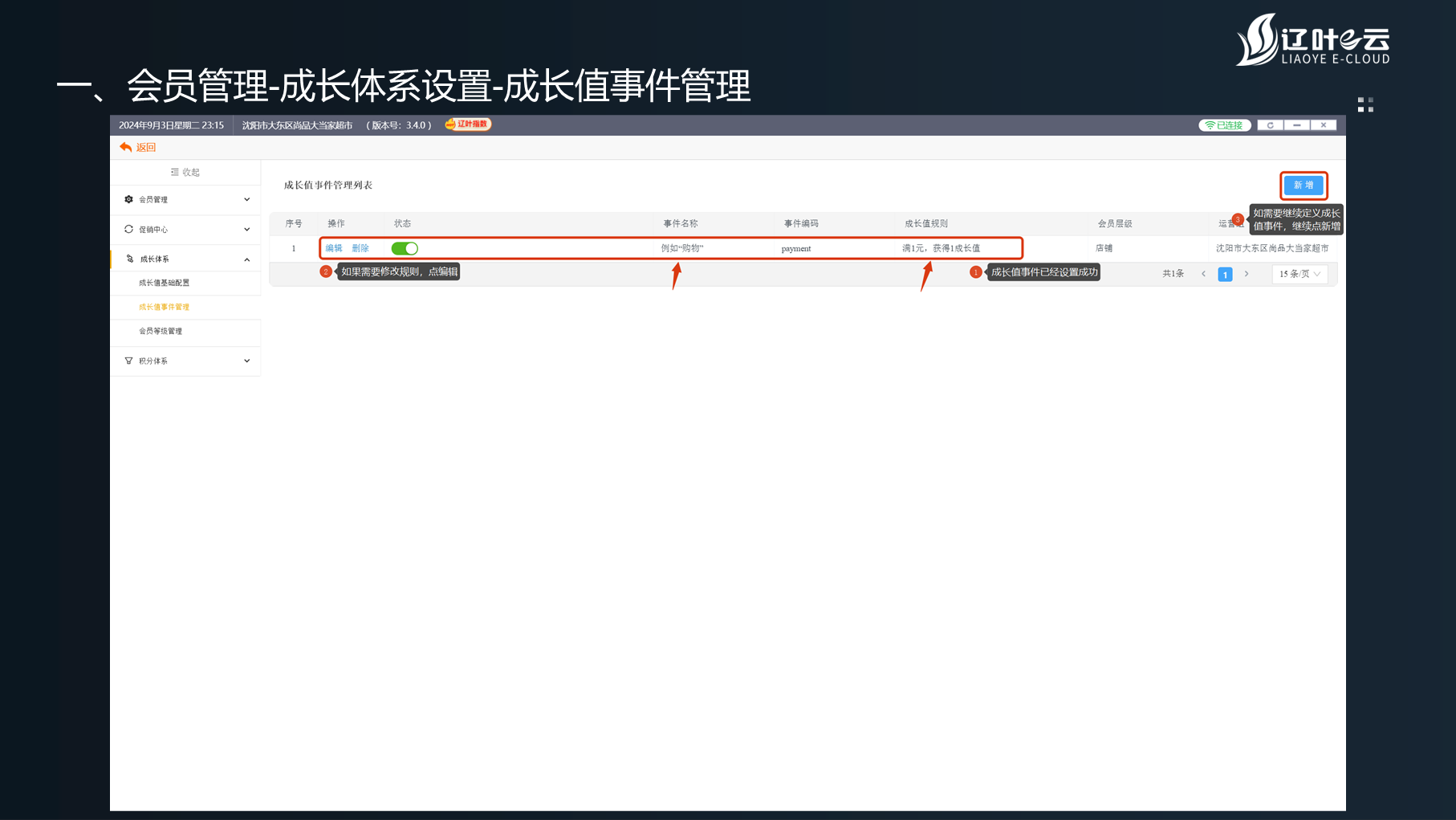Click the 促销中心 refresh icon
The height and width of the screenshot is (820, 1456).
coord(128,229)
